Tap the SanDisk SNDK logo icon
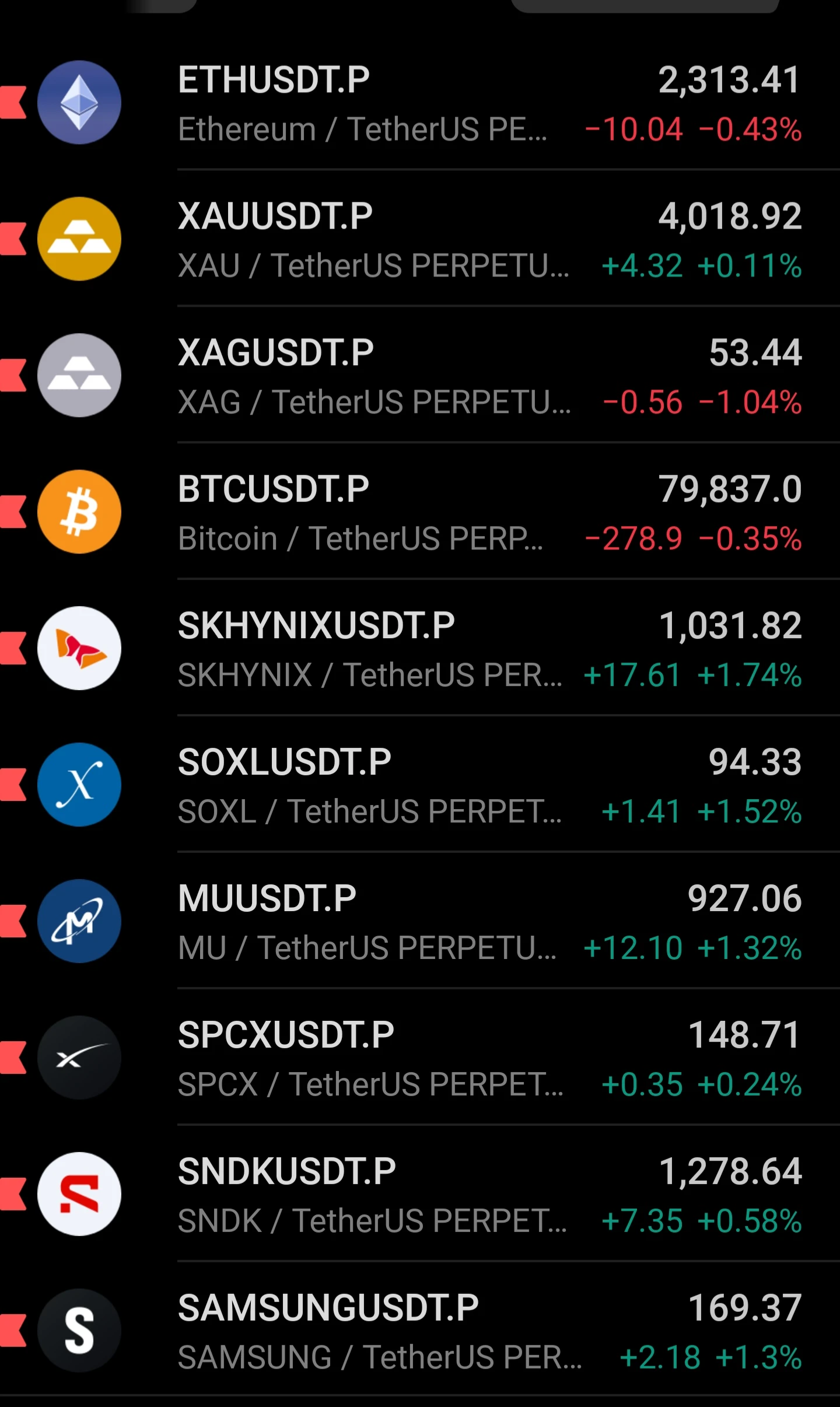The height and width of the screenshot is (1407, 840). tap(79, 1194)
